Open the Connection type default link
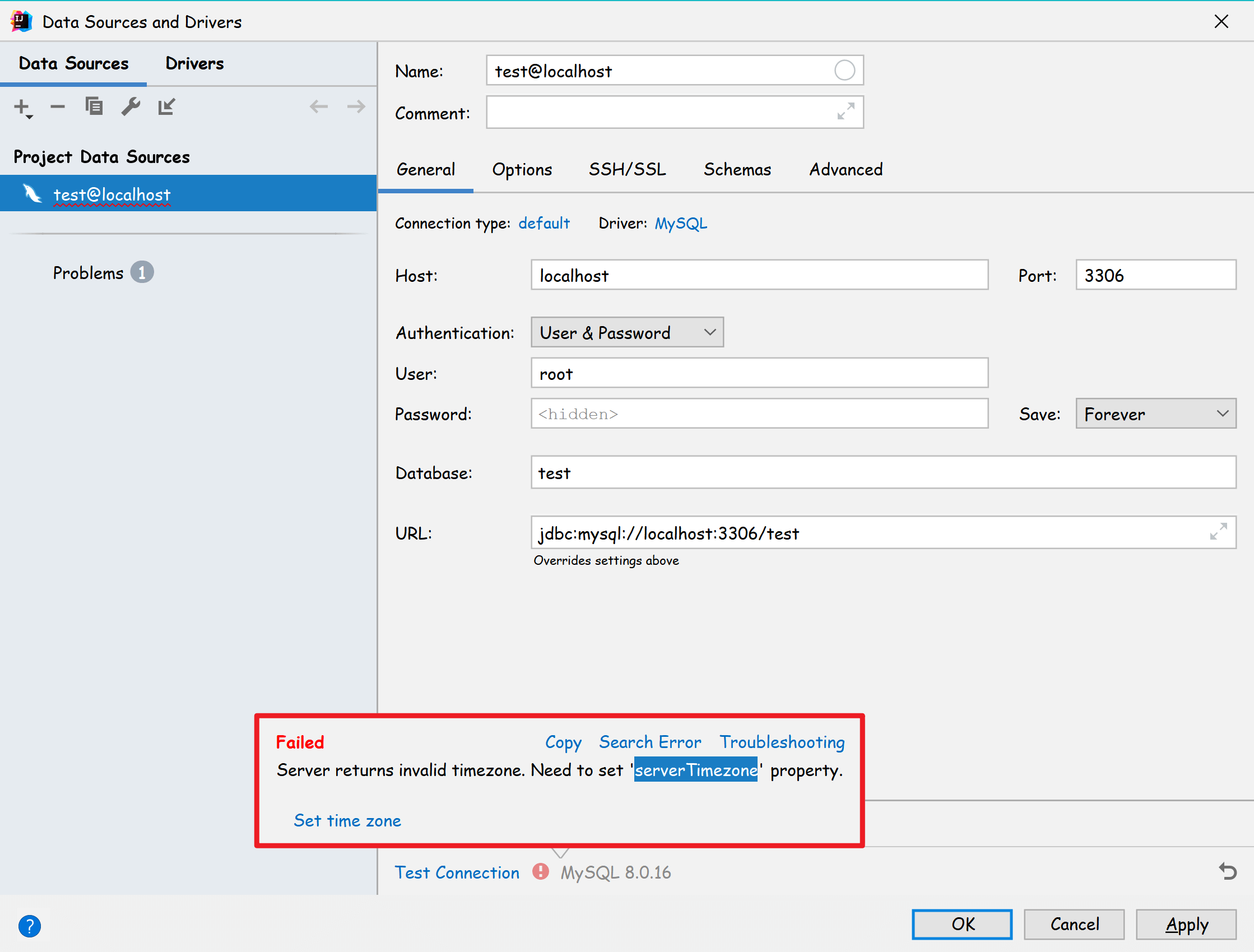Image resolution: width=1254 pixels, height=952 pixels. 544,224
